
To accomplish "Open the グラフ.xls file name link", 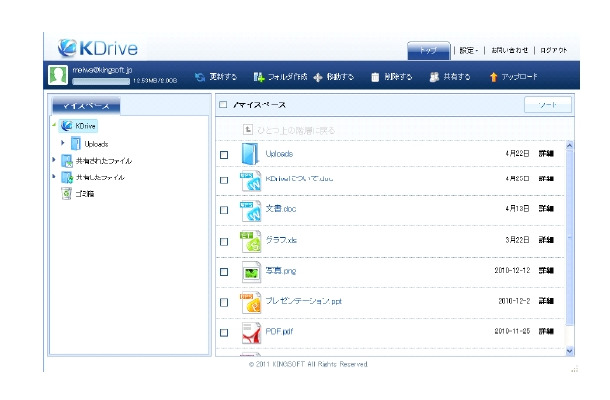I will [281, 240].
